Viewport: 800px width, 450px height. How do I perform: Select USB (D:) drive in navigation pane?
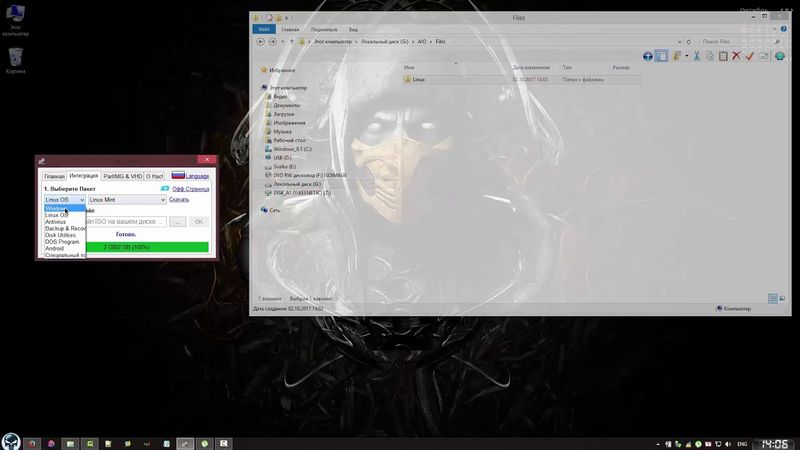pyautogui.click(x=282, y=157)
